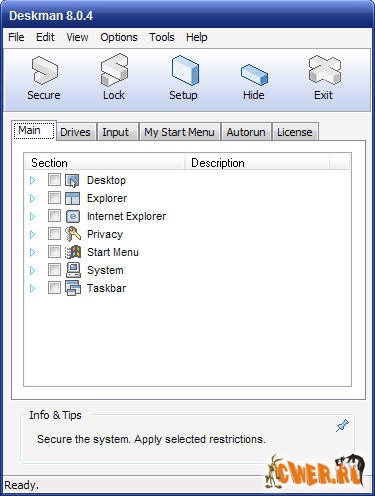Click the Start Menu section icon
This screenshot has height=496, width=375.
point(73,252)
